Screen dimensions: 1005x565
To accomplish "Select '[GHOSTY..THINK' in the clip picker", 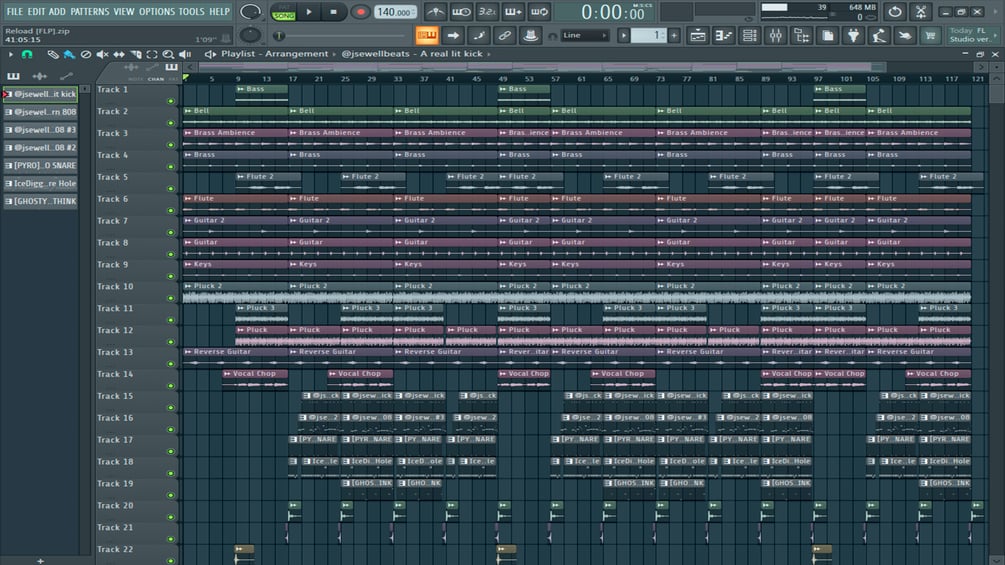I will coord(40,201).
